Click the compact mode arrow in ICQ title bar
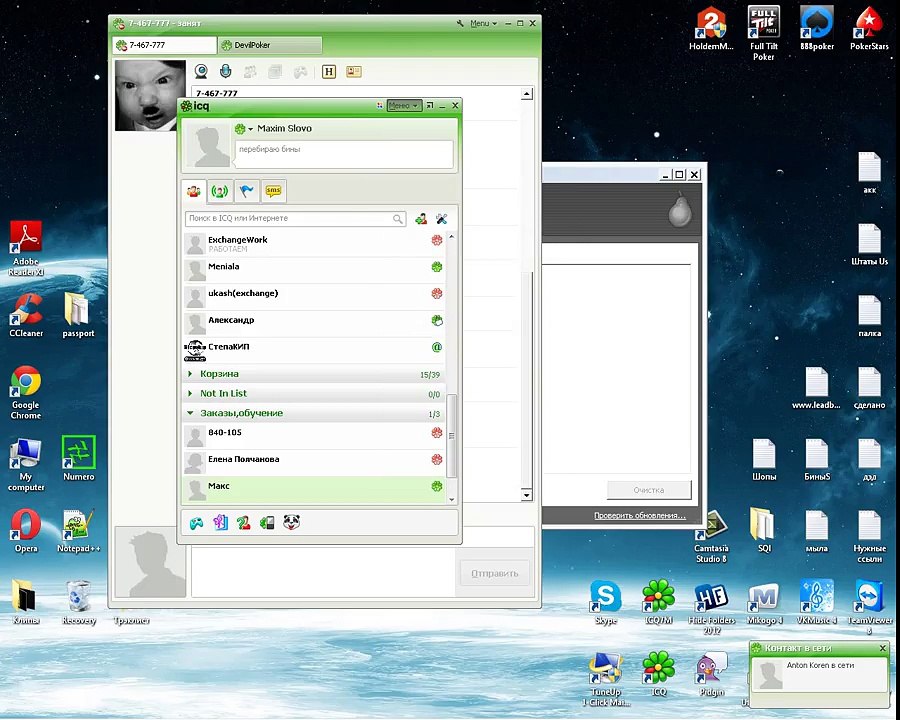 pyautogui.click(x=430, y=106)
